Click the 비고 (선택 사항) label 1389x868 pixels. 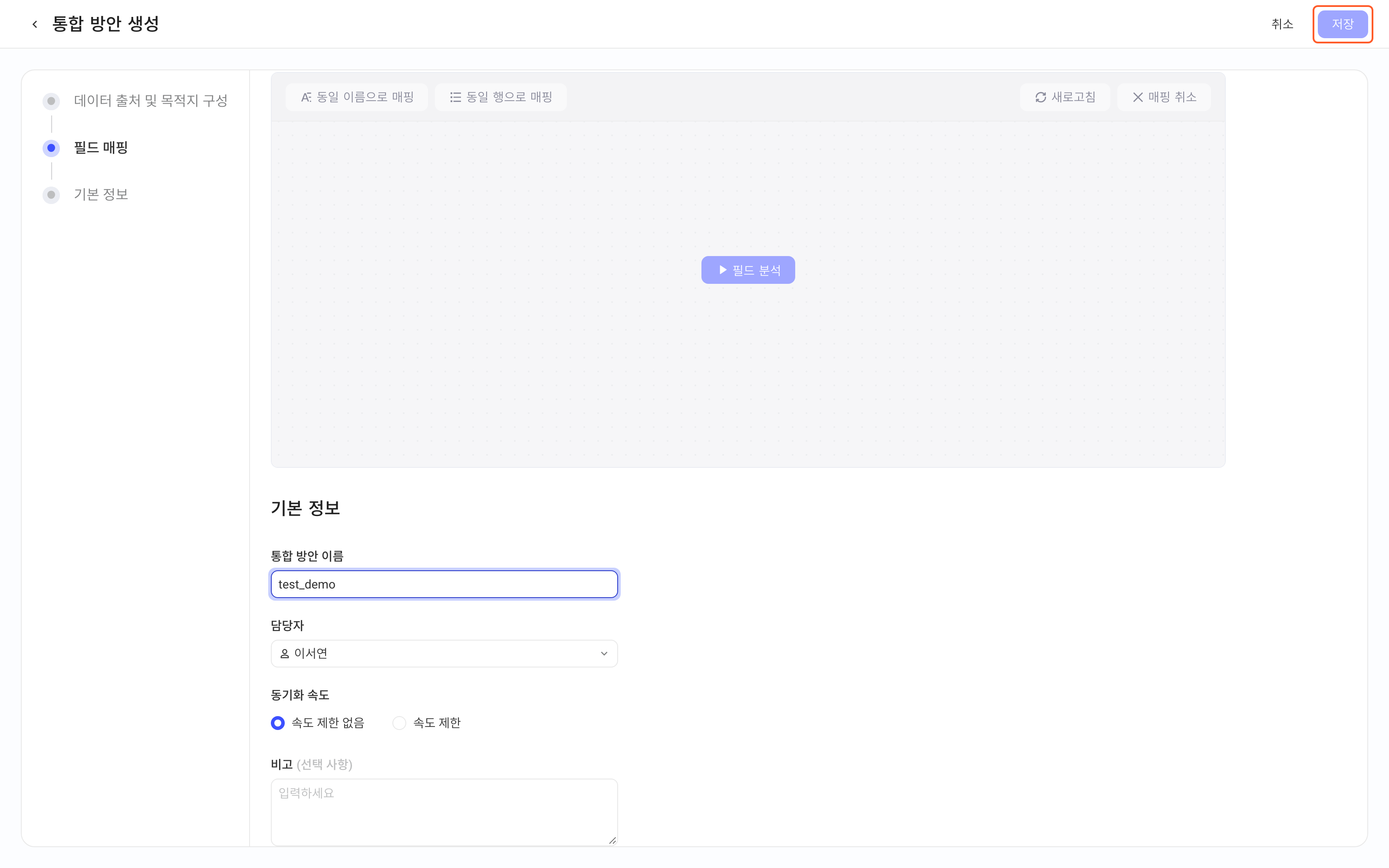coord(312,765)
